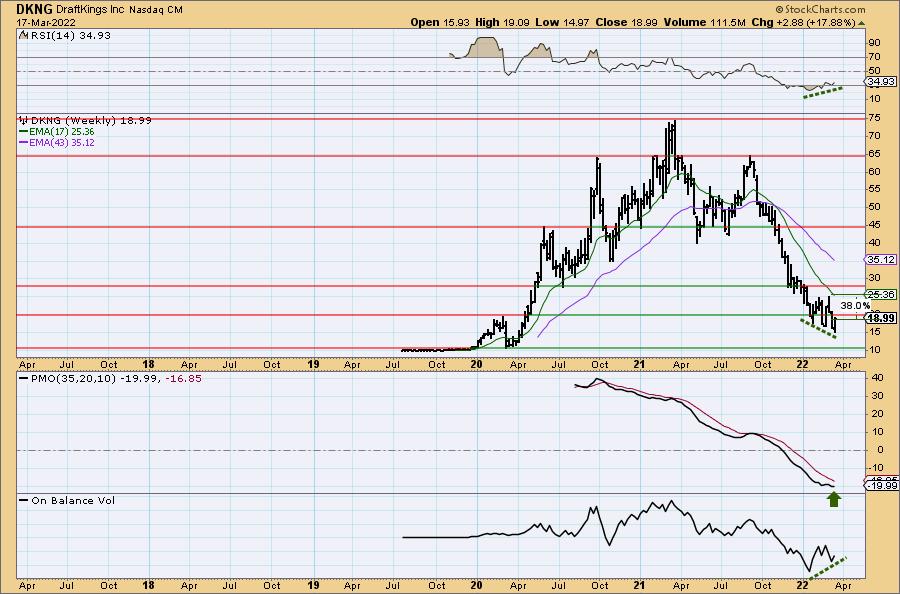Viewport: 900px width, 594px height.
Task: Click the purple EMA(43) legend line swatch
Action: point(23,142)
